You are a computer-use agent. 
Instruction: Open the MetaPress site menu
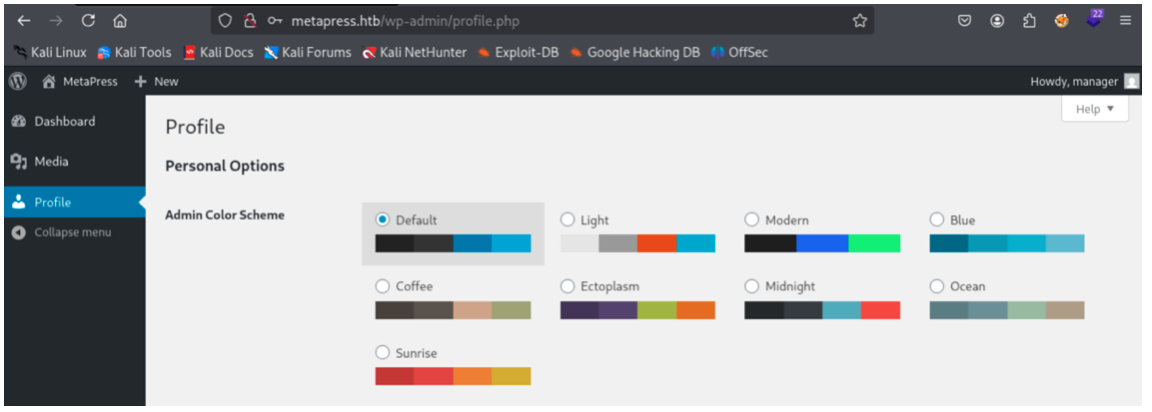click(80, 82)
